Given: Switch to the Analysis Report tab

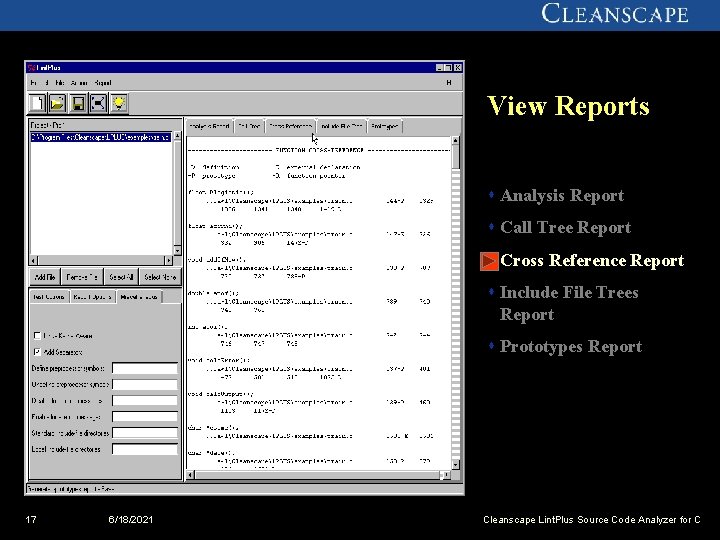Looking at the screenshot, I should pos(209,126).
